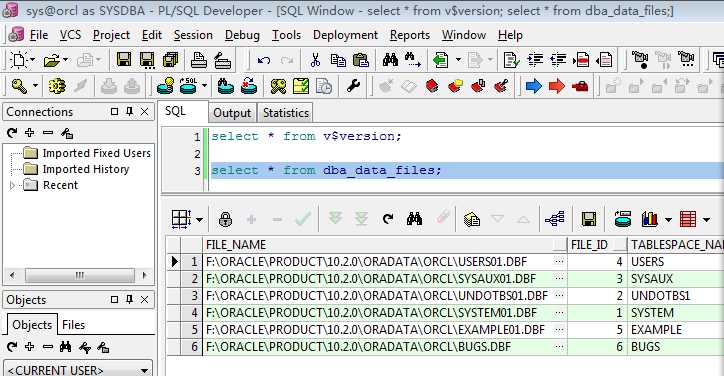Switch to the Files tab in Objects panel
The image size is (724, 376).
(73, 325)
